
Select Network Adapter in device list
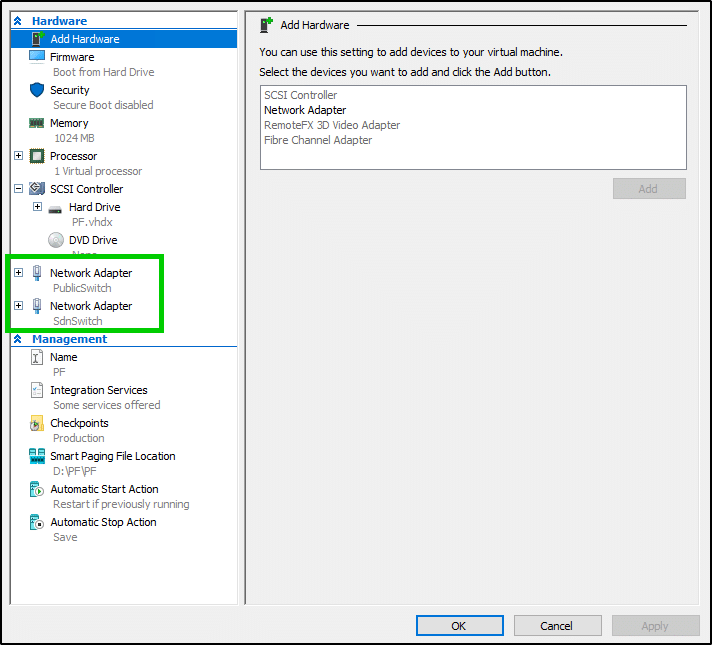tap(305, 111)
